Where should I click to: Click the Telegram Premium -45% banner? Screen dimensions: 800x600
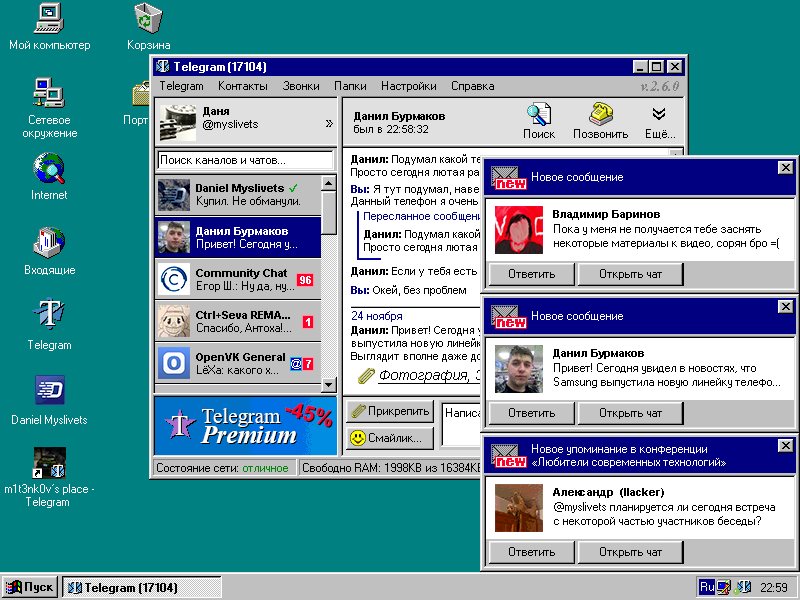coord(245,426)
